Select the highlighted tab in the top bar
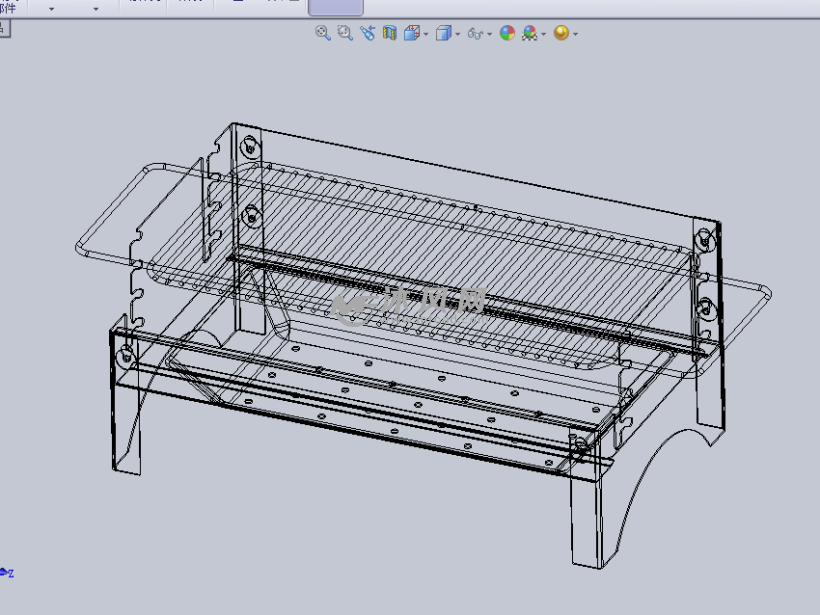Viewport: 820px width, 615px height. click(335, 7)
